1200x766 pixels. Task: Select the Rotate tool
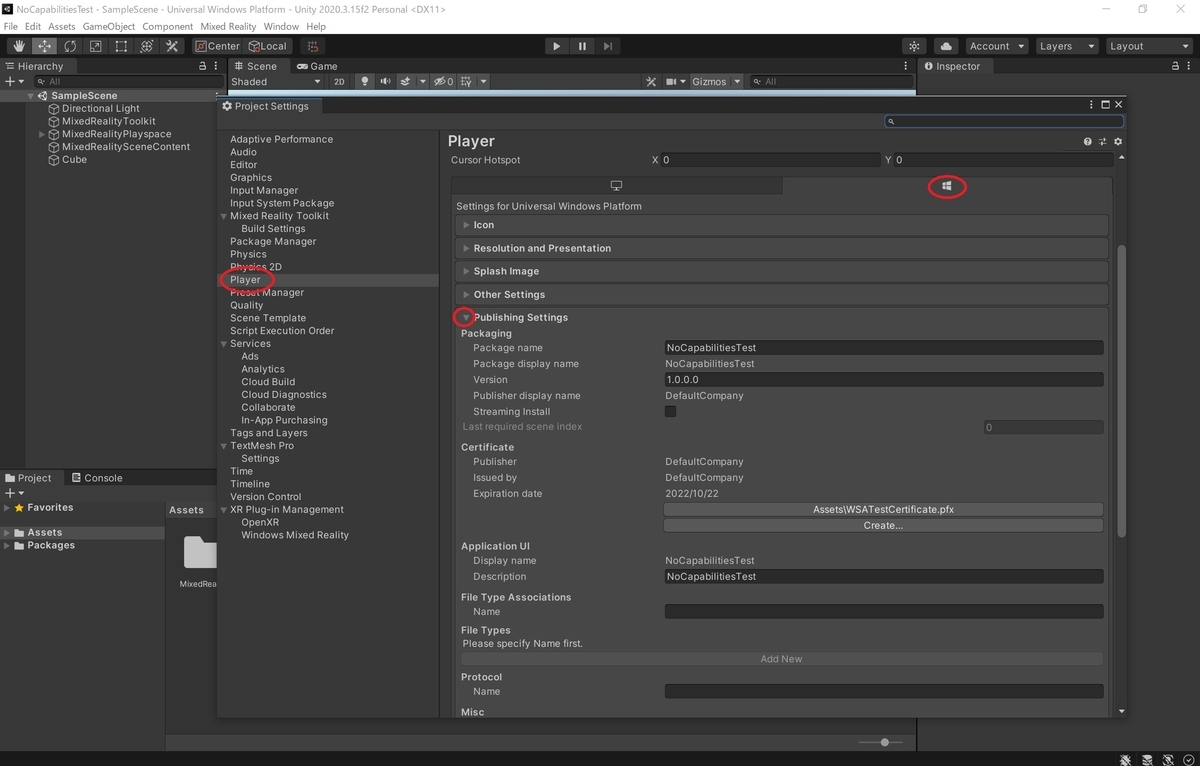point(70,46)
